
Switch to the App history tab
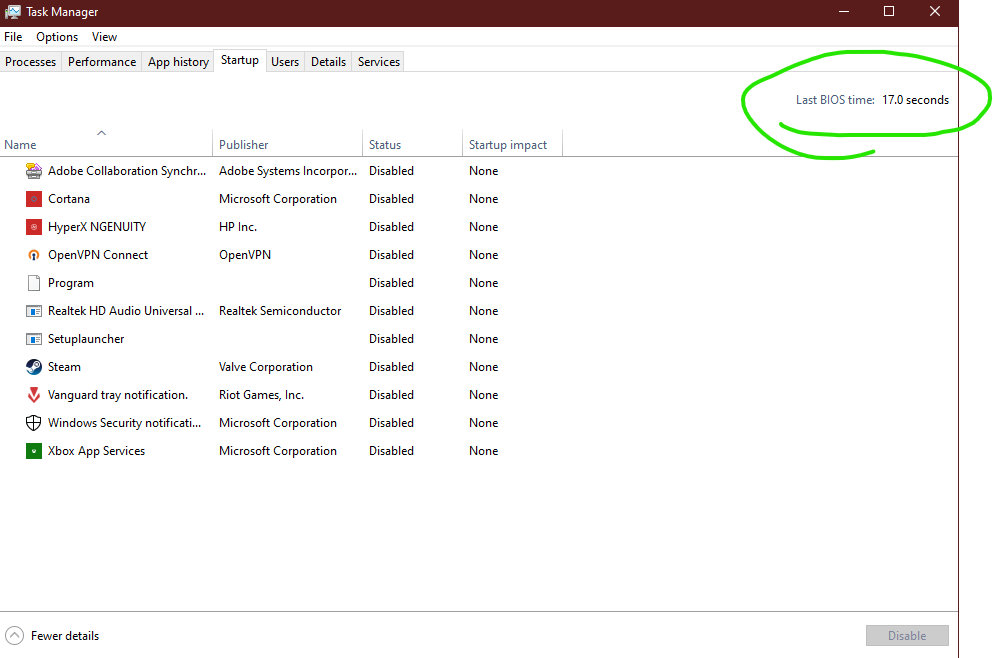pyautogui.click(x=178, y=61)
